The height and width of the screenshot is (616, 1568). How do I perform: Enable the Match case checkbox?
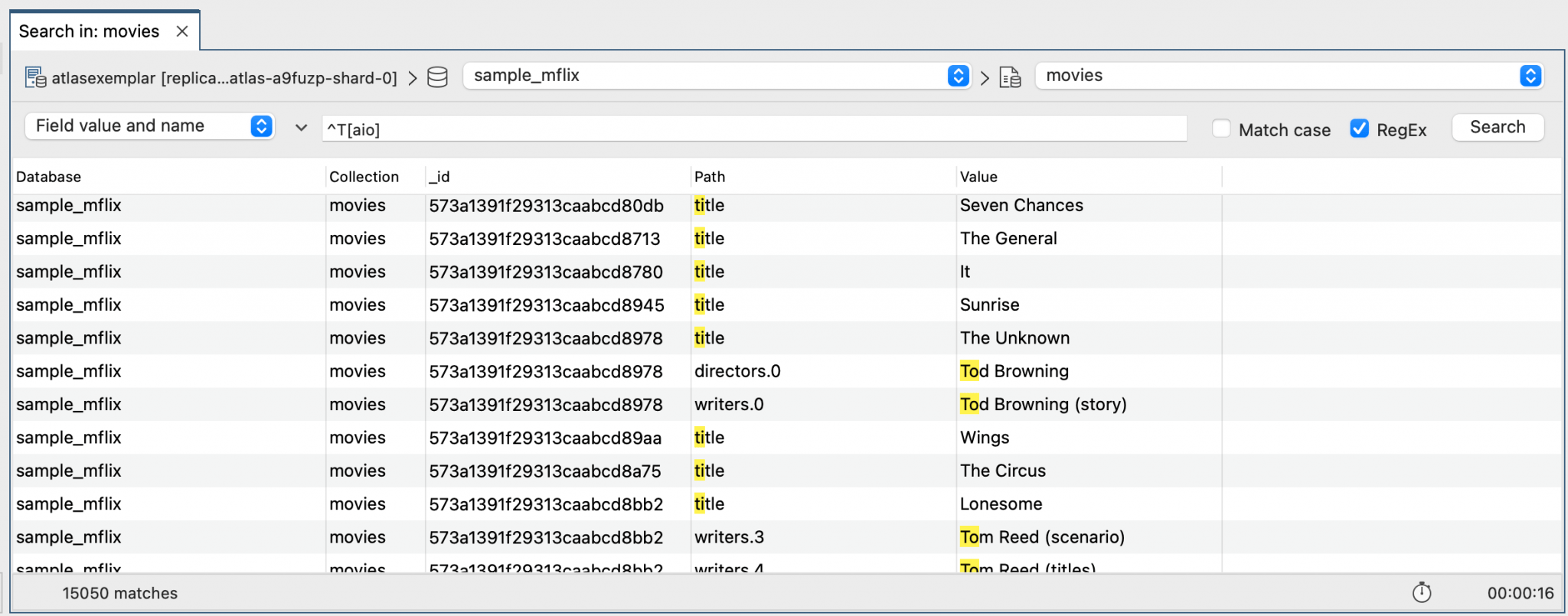point(1221,129)
